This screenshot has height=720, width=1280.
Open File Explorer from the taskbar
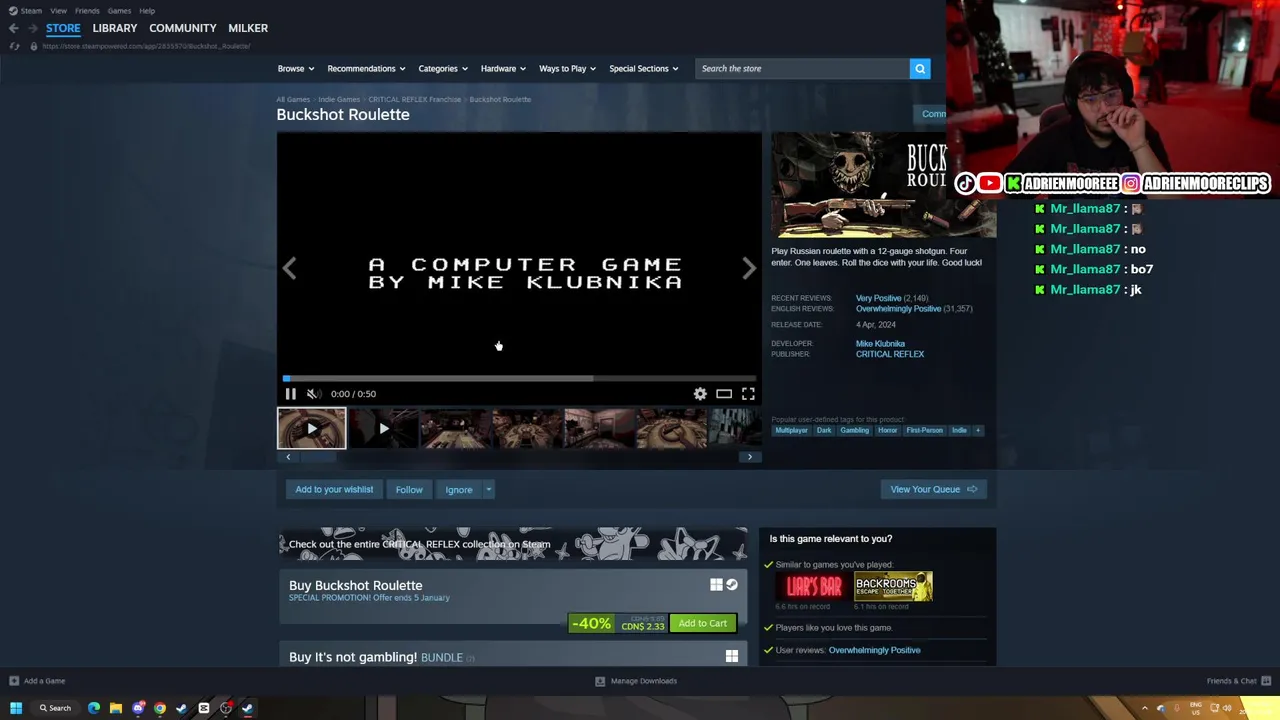coord(116,708)
